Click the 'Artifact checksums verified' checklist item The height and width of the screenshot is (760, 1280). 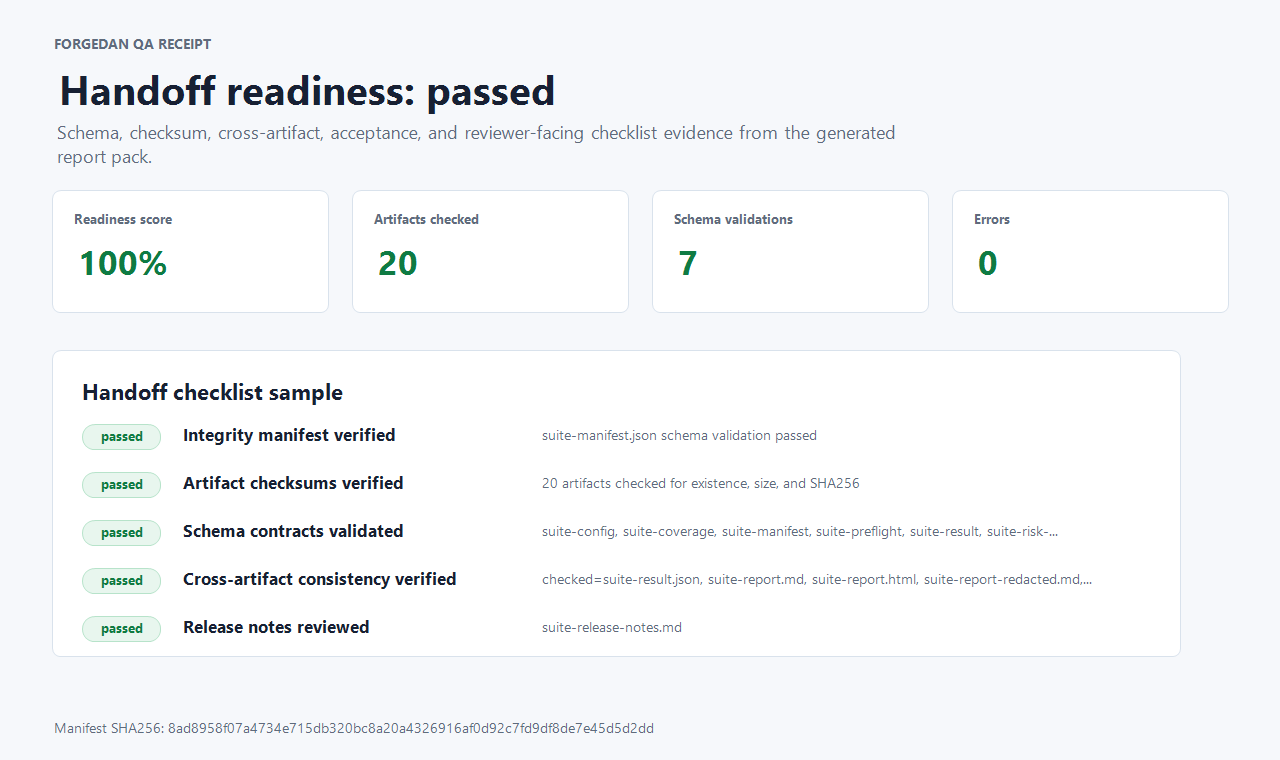tap(293, 483)
